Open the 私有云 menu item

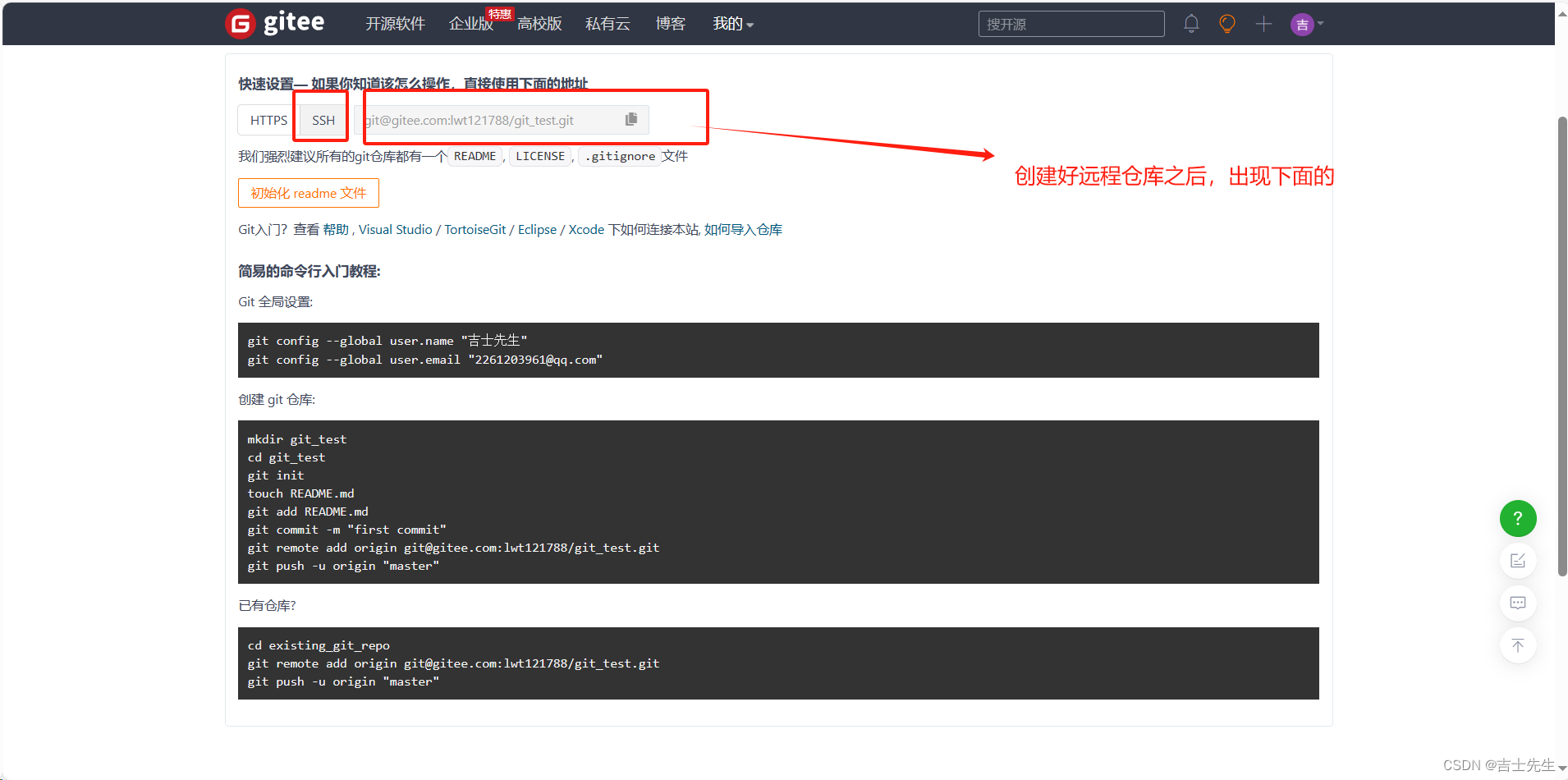pyautogui.click(x=607, y=24)
